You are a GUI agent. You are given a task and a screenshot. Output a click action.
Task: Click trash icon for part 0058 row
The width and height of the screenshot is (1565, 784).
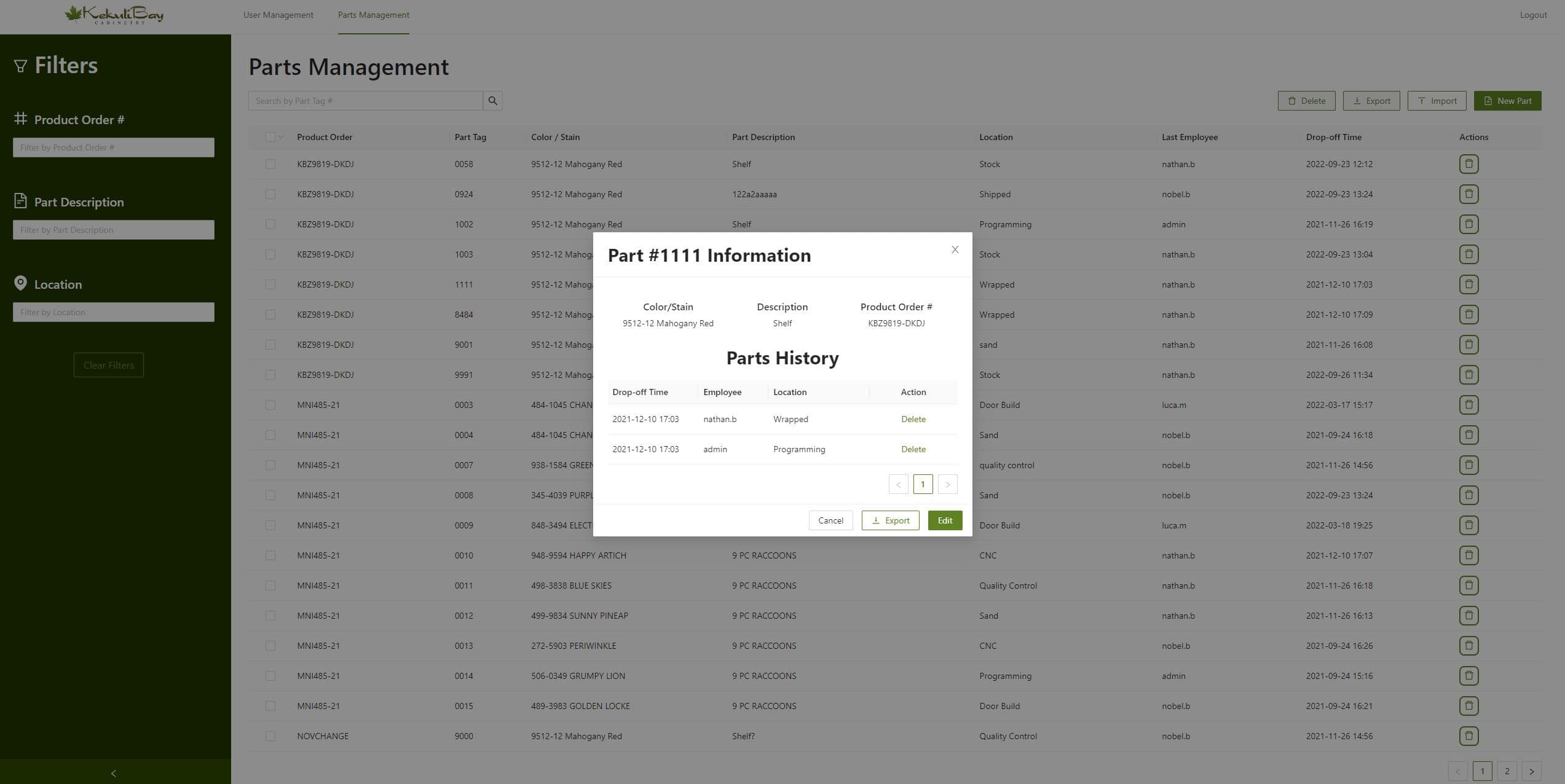tap(1468, 164)
